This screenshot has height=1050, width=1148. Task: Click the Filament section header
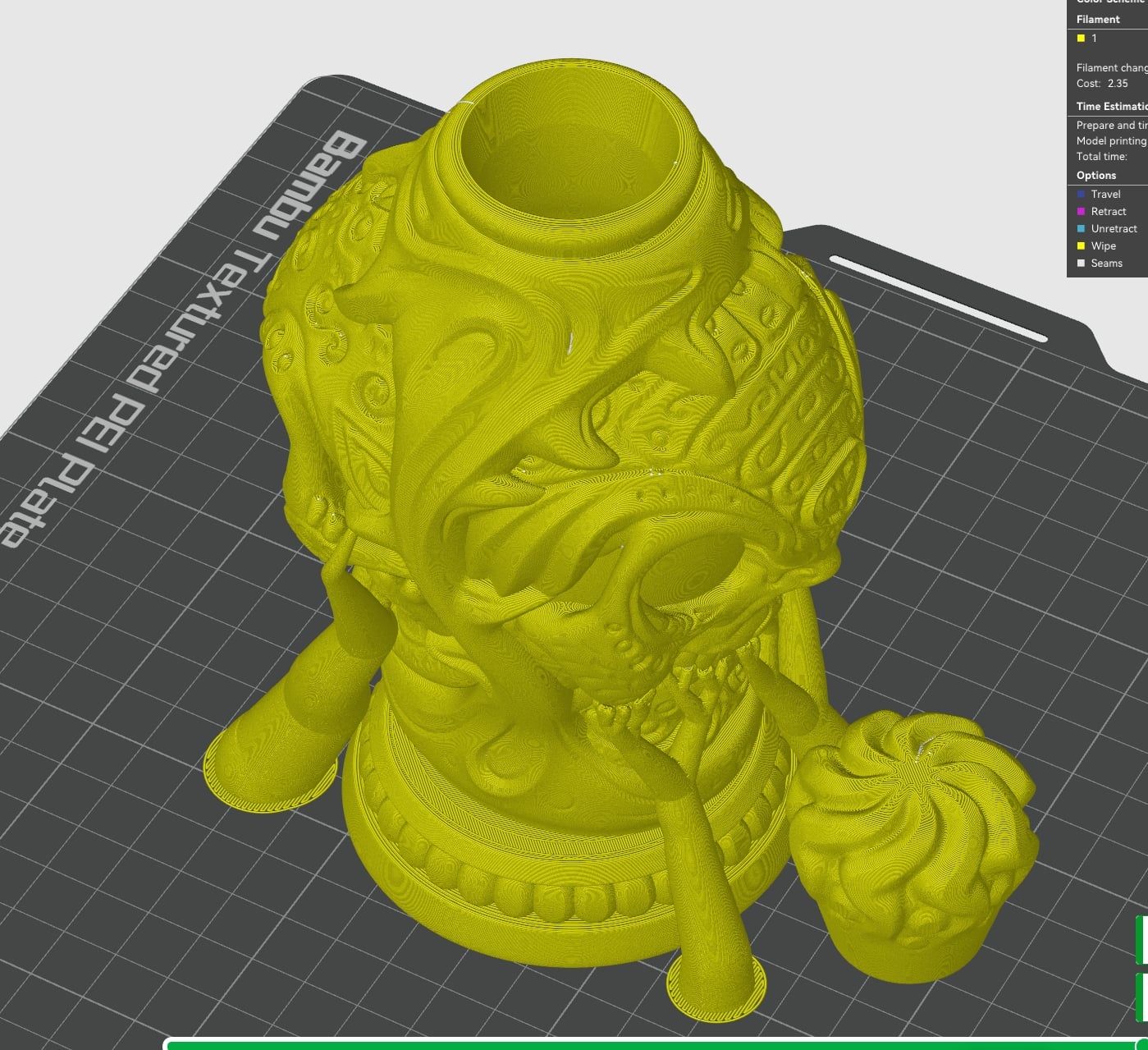(1098, 20)
